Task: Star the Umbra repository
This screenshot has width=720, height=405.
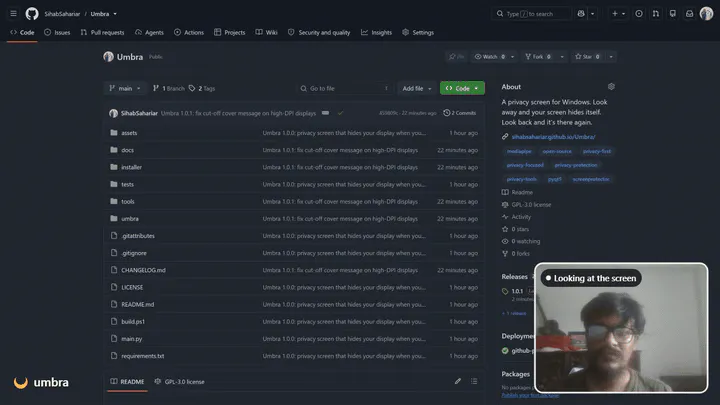Action: [587, 56]
